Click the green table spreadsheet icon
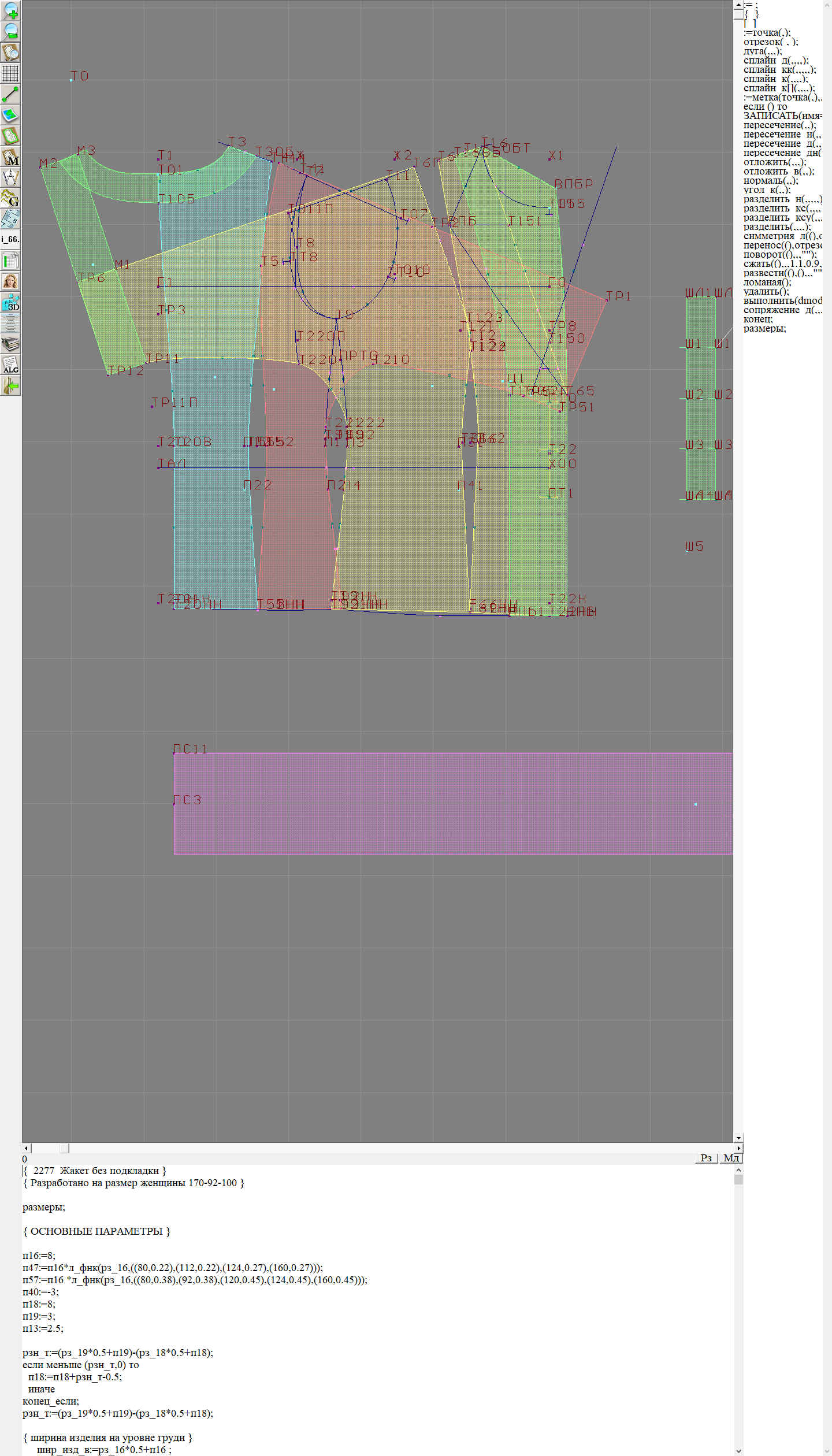Viewport: 832px width, 1456px height. click(10, 261)
